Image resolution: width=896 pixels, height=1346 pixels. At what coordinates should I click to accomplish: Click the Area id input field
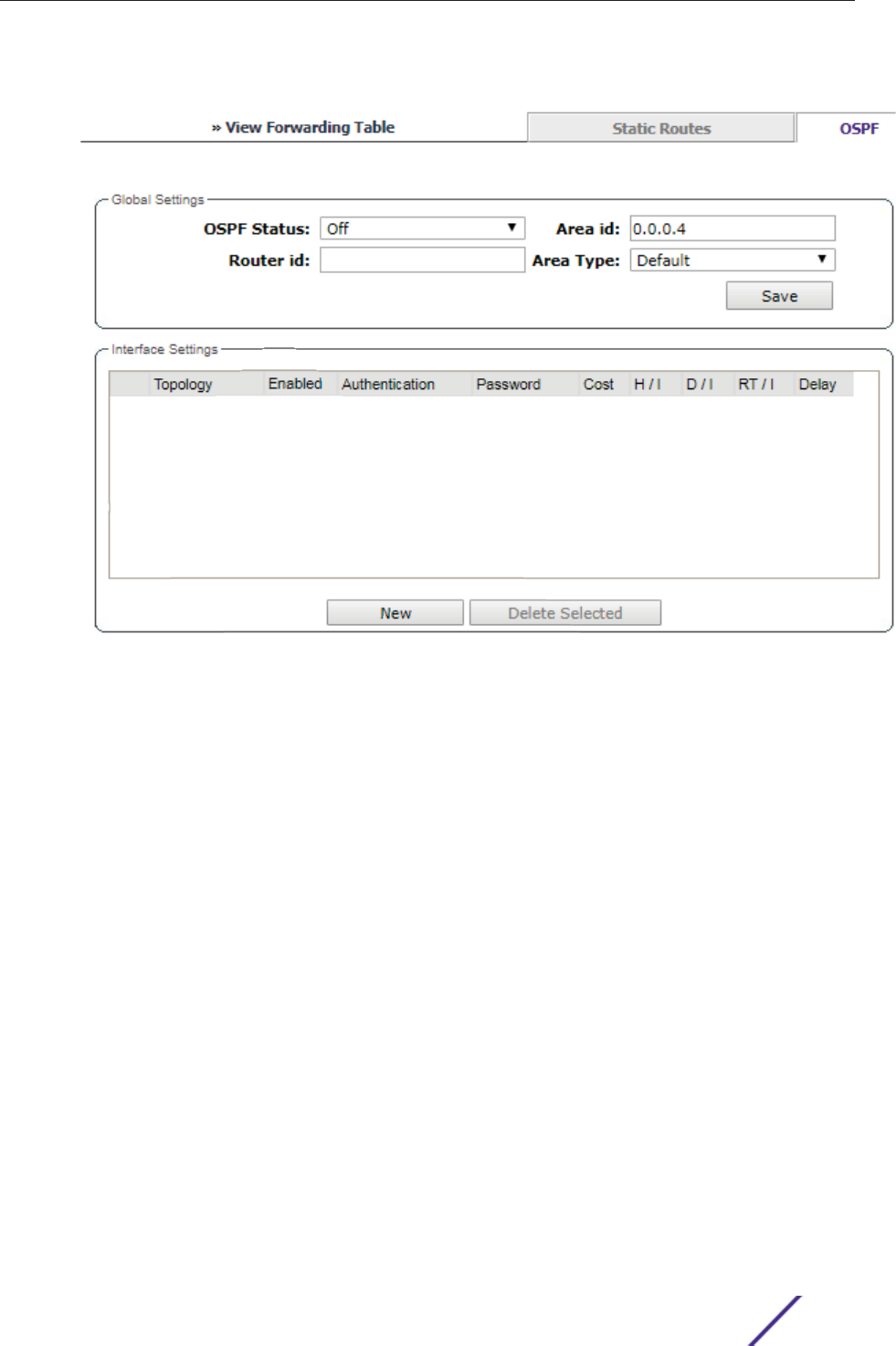[733, 228]
